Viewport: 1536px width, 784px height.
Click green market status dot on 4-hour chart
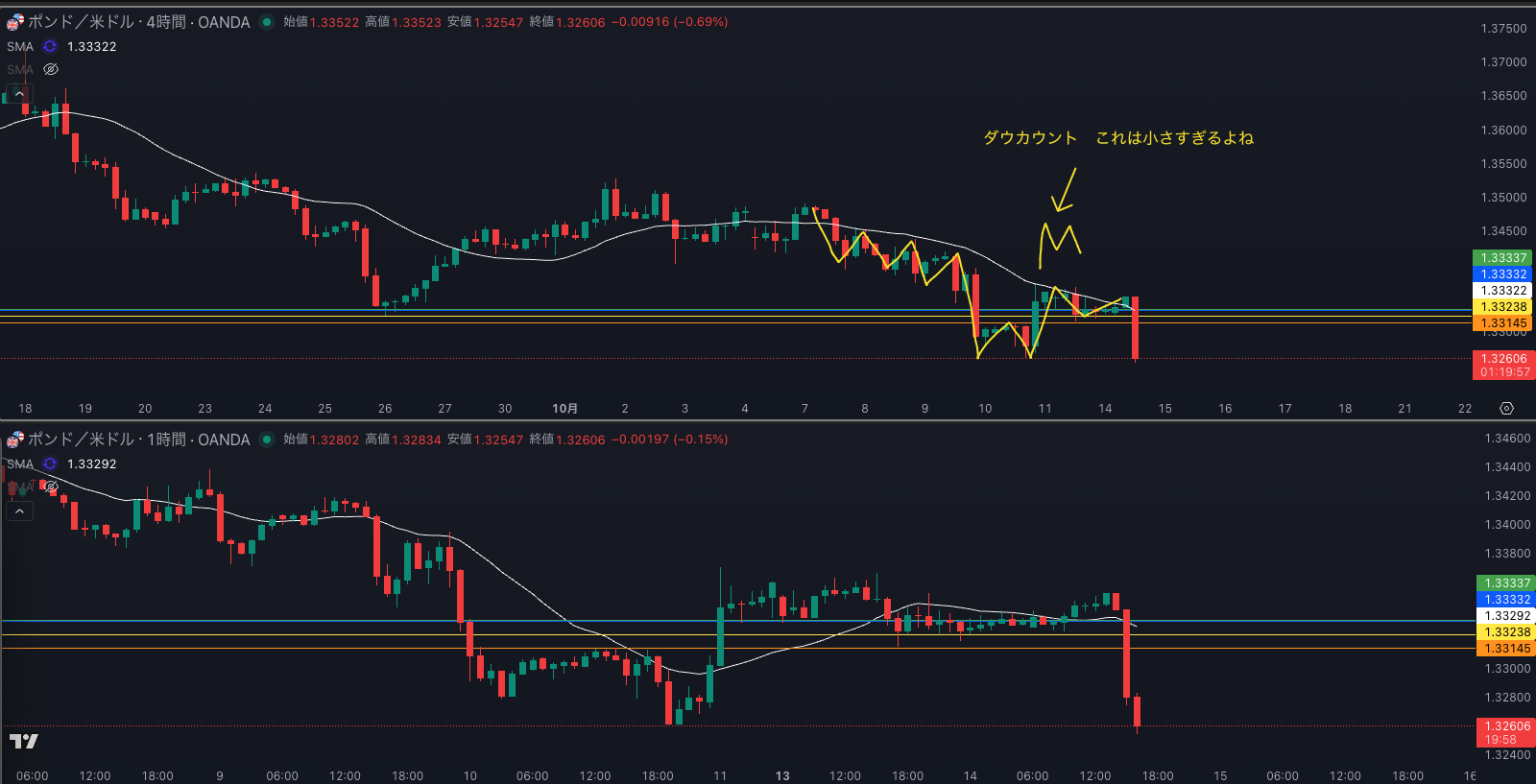pyautogui.click(x=267, y=22)
